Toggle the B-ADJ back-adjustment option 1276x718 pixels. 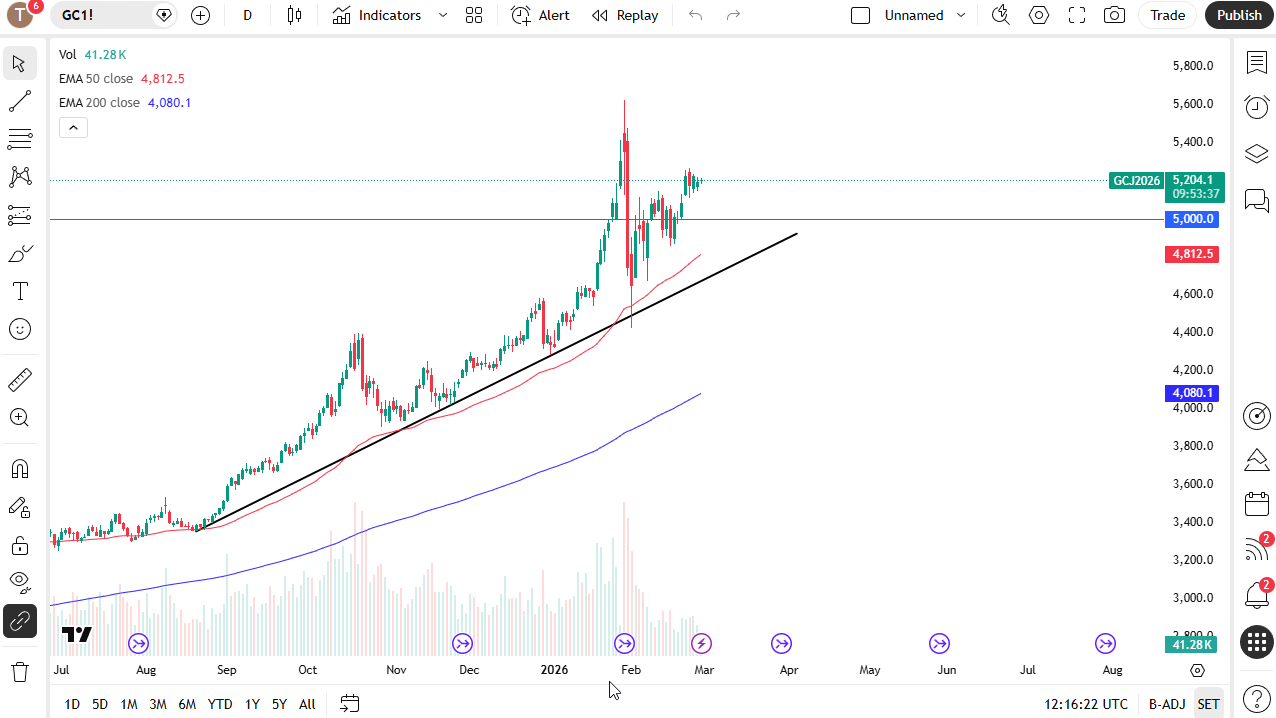(1167, 704)
